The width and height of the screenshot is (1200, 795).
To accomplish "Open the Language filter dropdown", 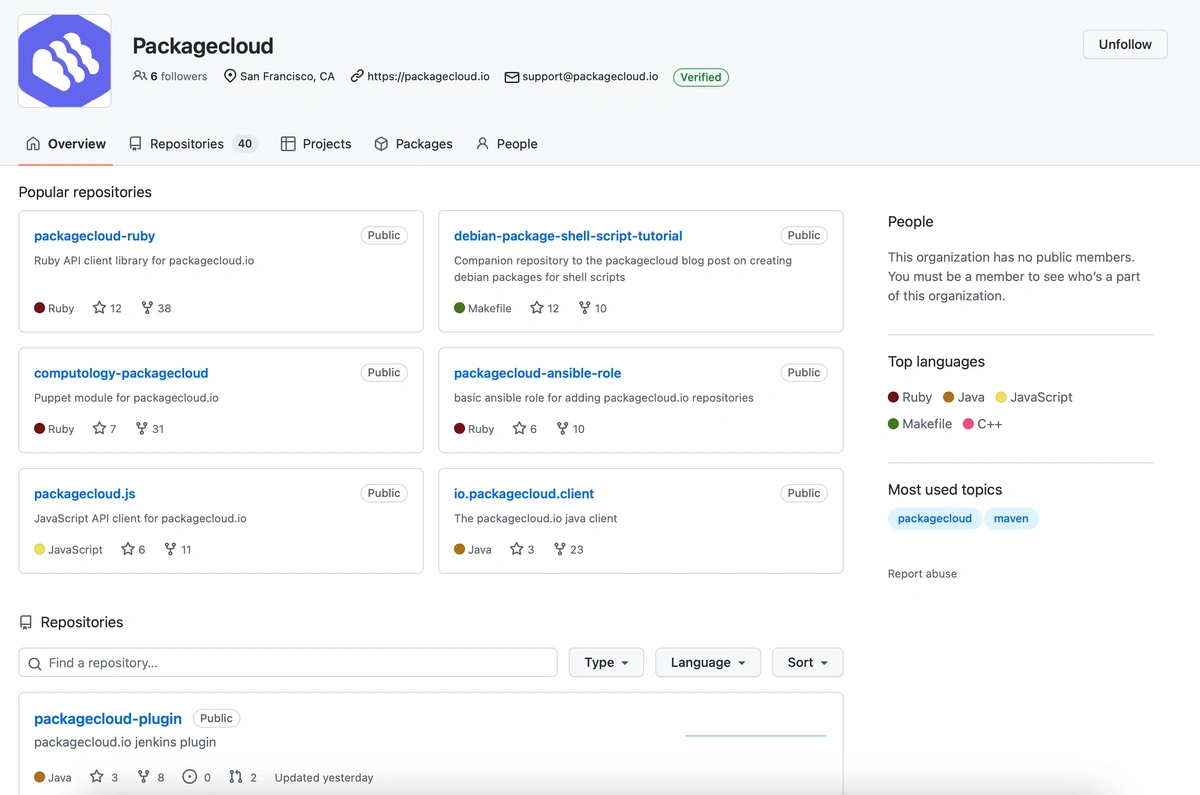I will [707, 662].
